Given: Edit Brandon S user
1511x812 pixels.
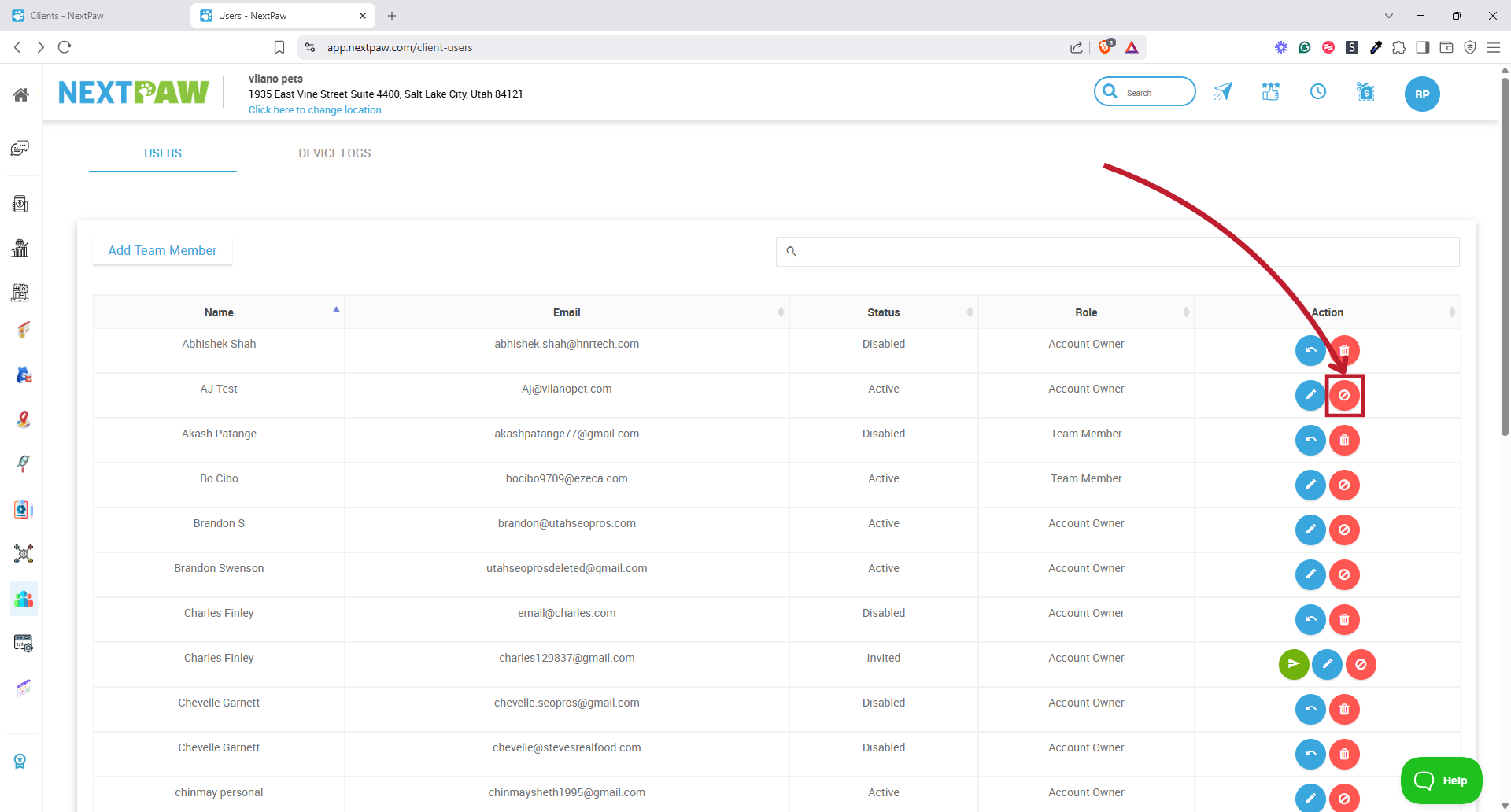Looking at the screenshot, I should tap(1310, 530).
